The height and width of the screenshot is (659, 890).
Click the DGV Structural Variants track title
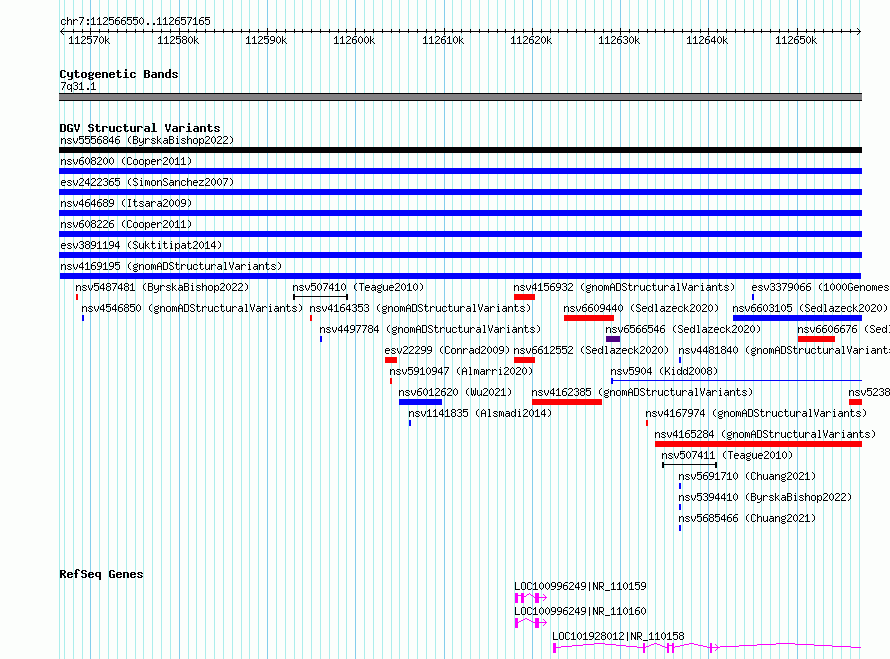pos(140,128)
